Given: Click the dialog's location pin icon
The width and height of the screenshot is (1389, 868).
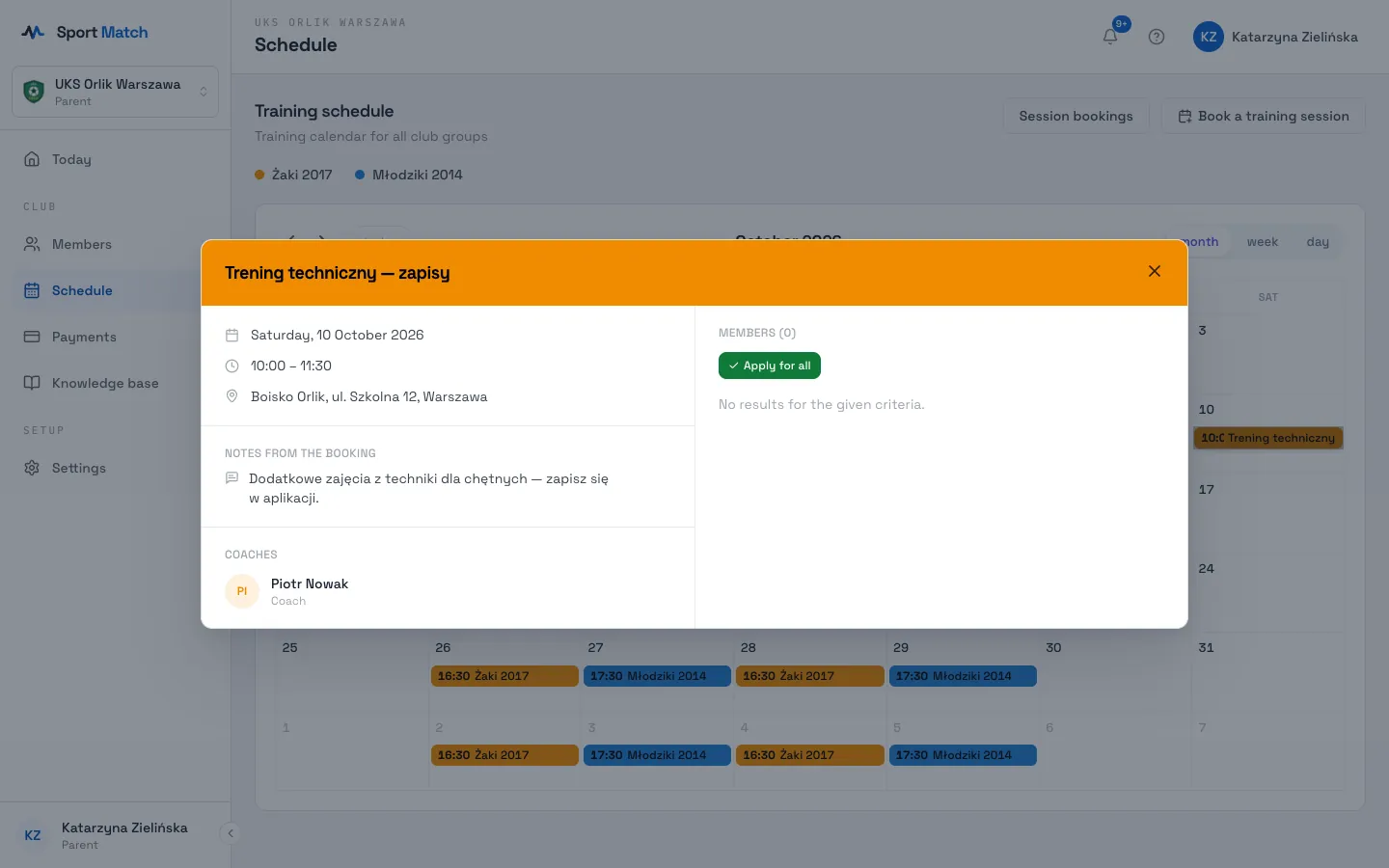Looking at the screenshot, I should point(231,396).
